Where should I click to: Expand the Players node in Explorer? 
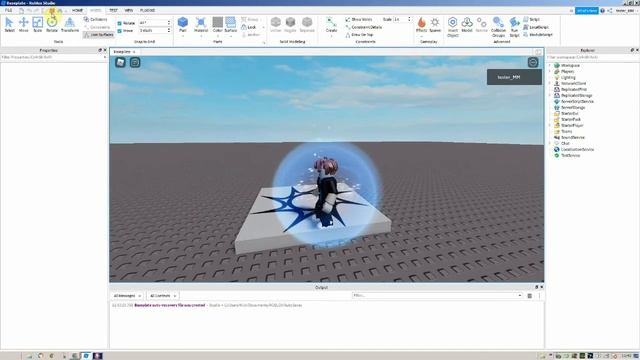(550, 71)
